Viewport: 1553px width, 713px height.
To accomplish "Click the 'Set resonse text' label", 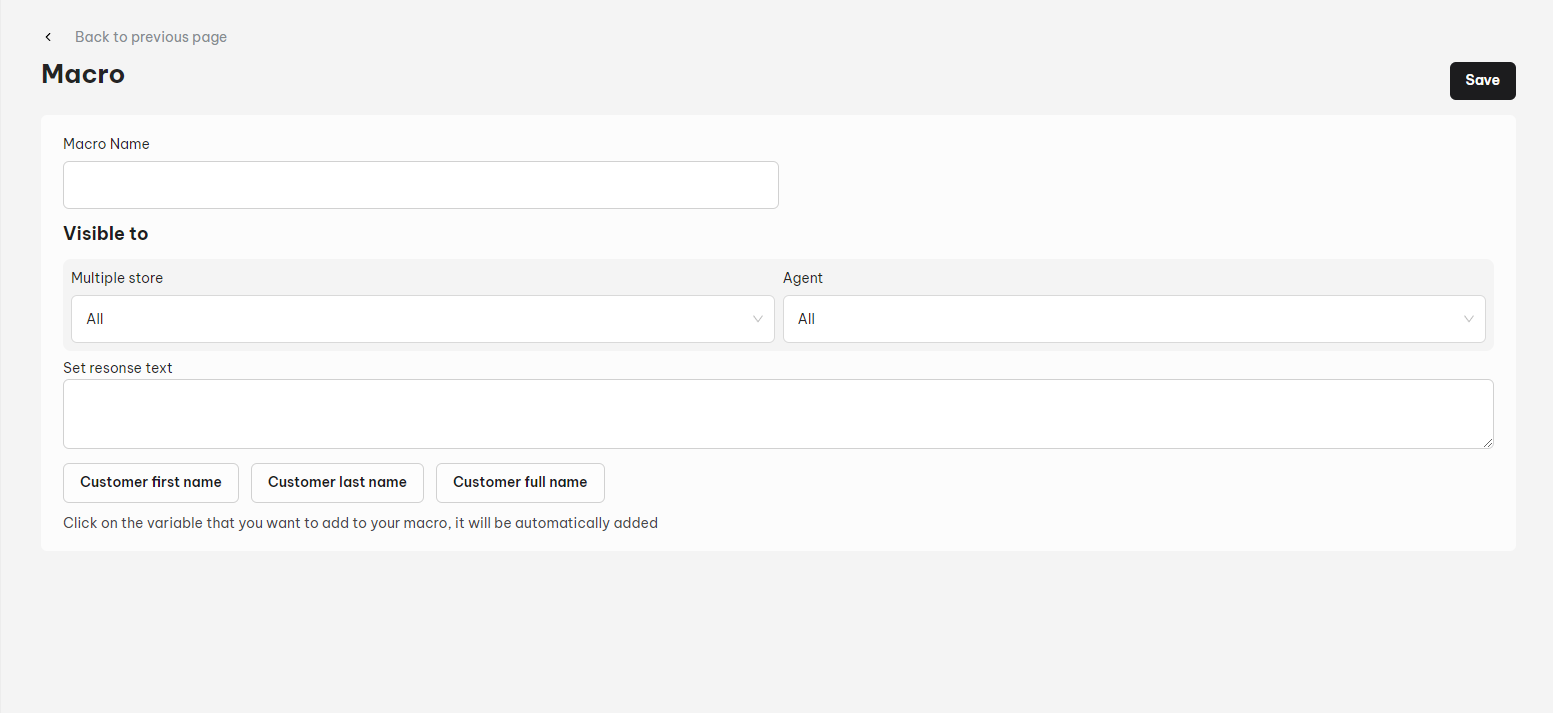I will point(118,368).
